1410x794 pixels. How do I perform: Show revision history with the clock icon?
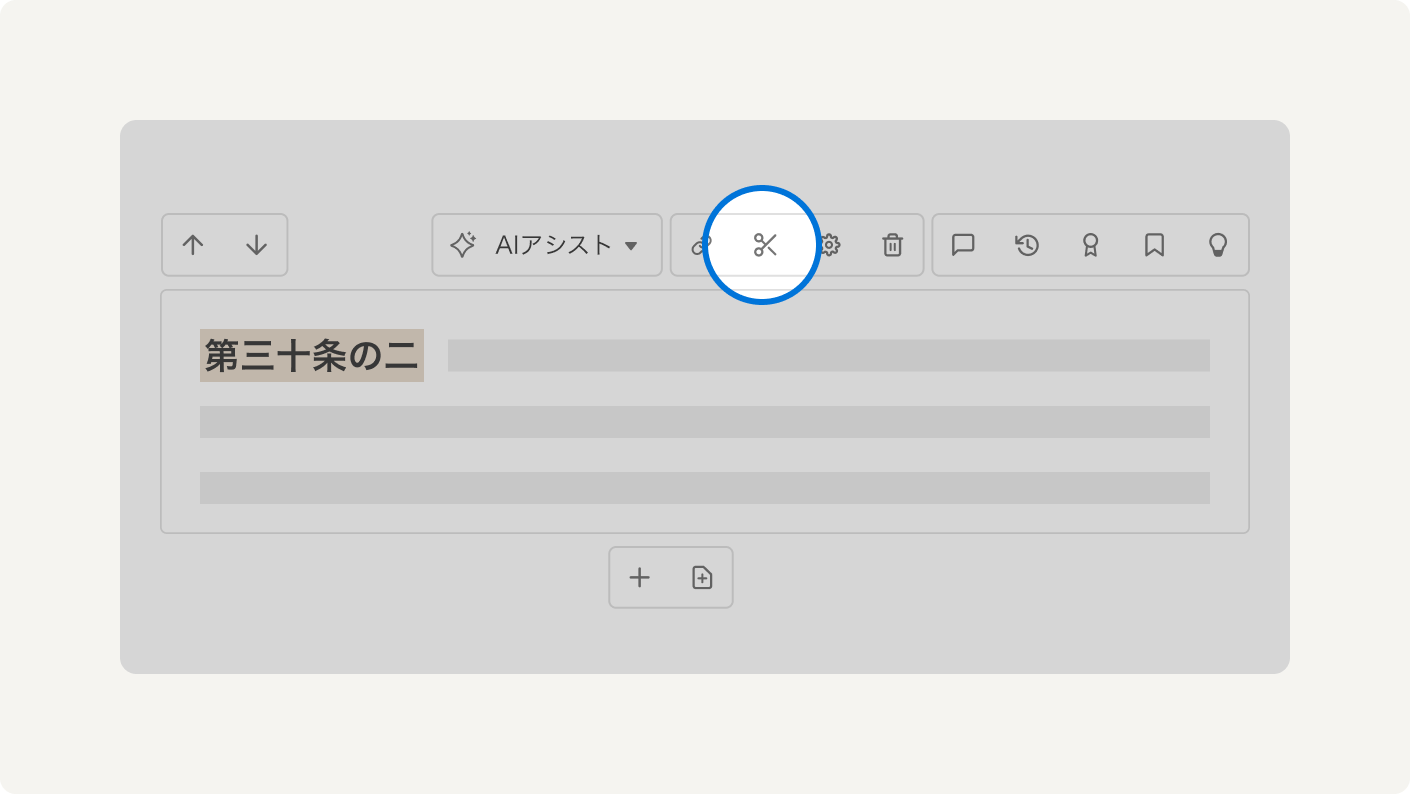[1027, 245]
